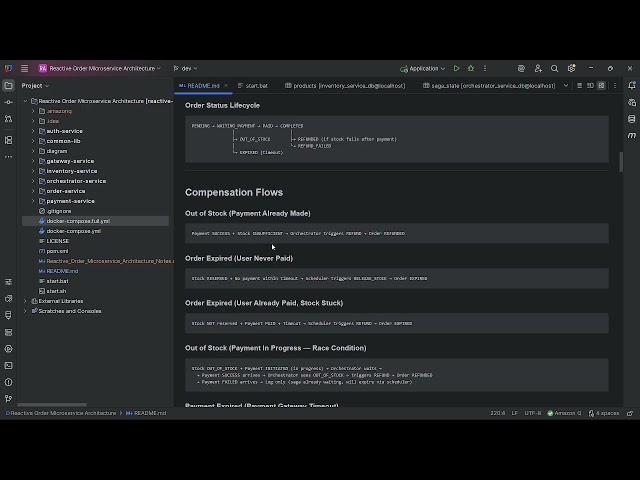The width and height of the screenshot is (640, 480).
Task: Switch to saga_state orchestrator_service_db tab
Action: coord(489,86)
